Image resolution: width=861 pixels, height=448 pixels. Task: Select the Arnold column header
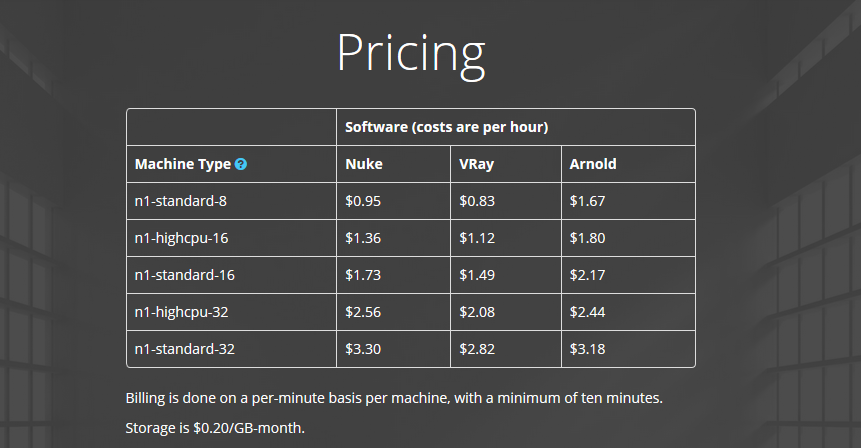[x=592, y=164]
